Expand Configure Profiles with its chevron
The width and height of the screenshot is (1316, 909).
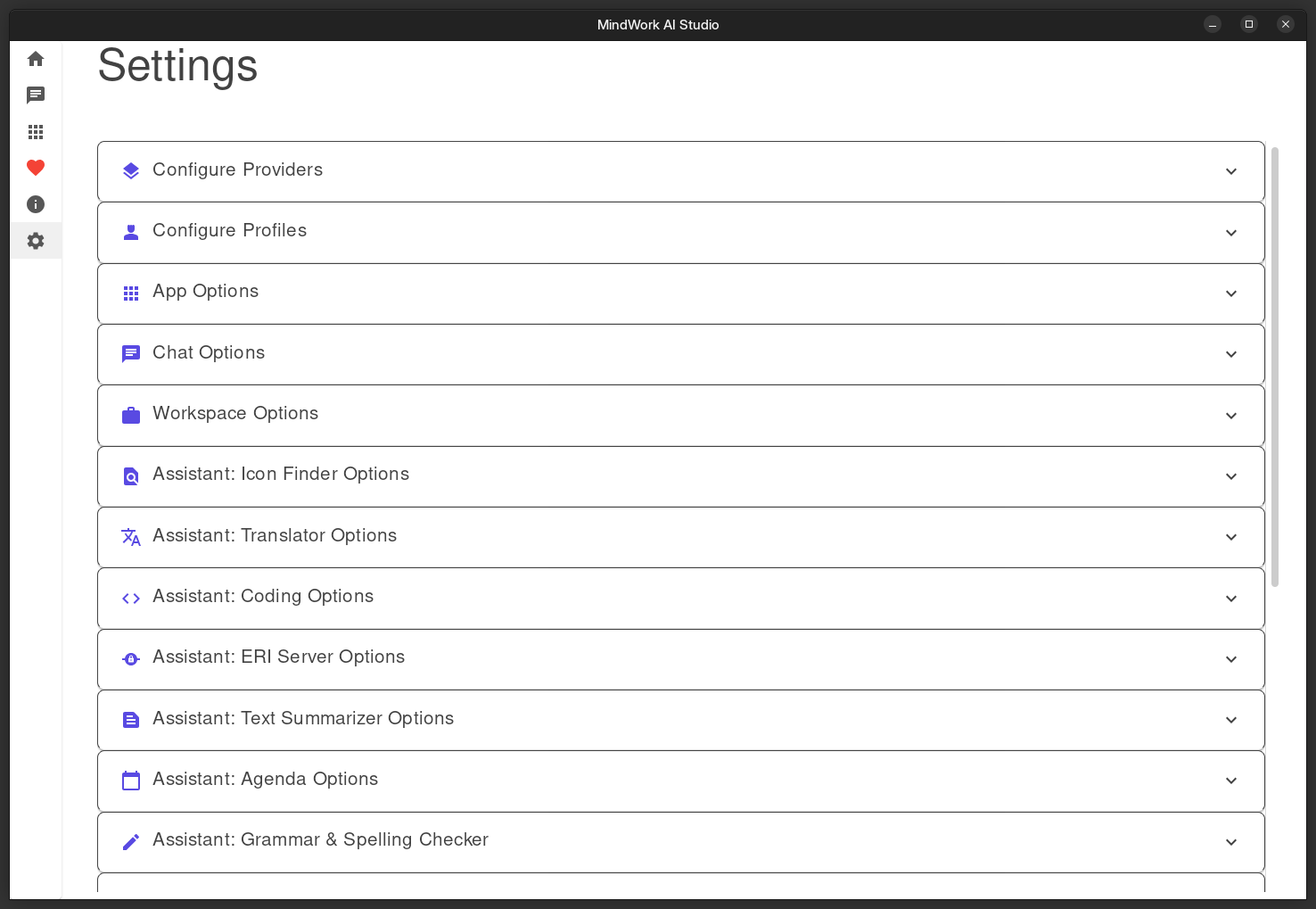click(x=1231, y=233)
